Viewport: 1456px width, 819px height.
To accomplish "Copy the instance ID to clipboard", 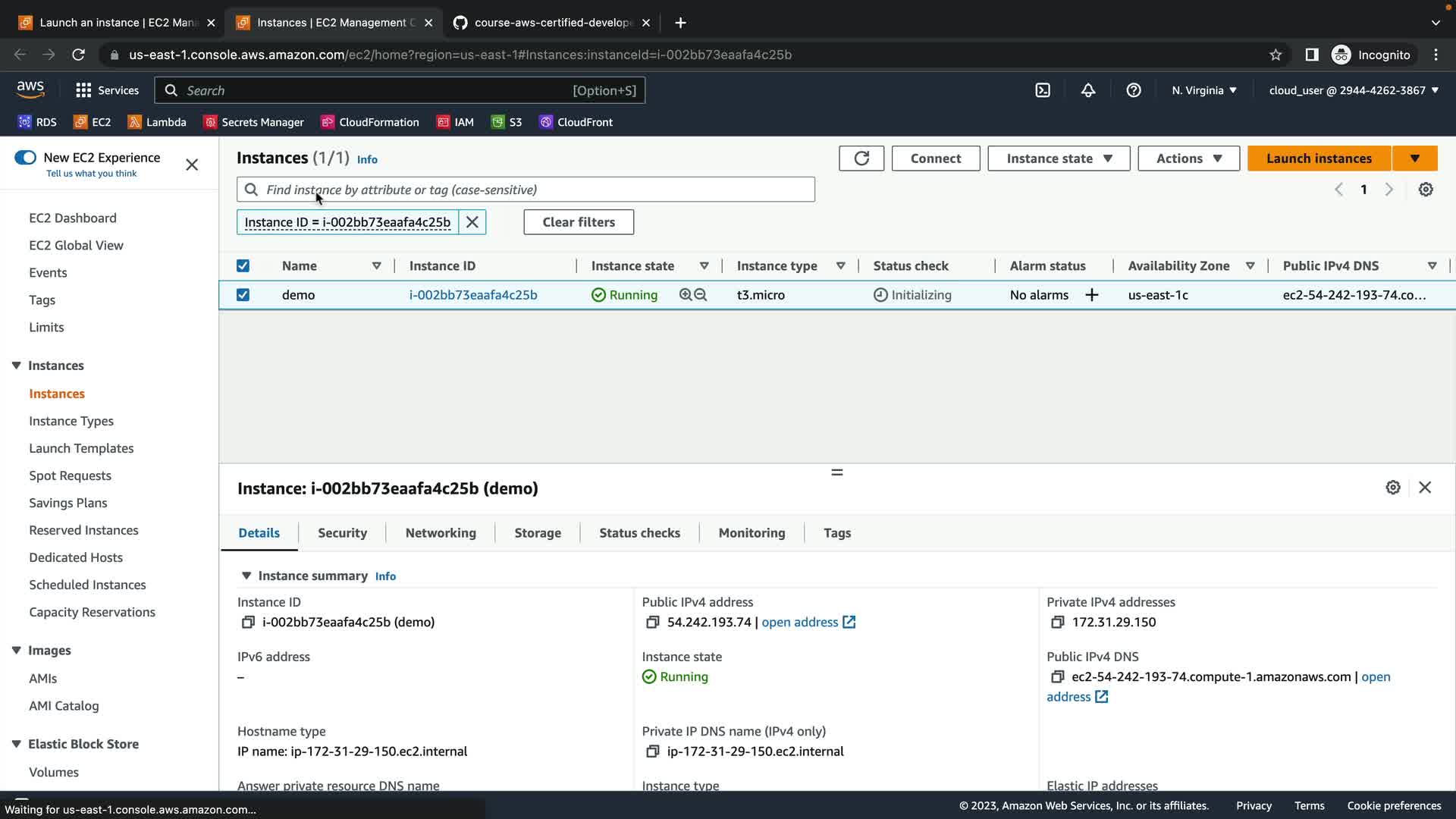I will [x=247, y=622].
